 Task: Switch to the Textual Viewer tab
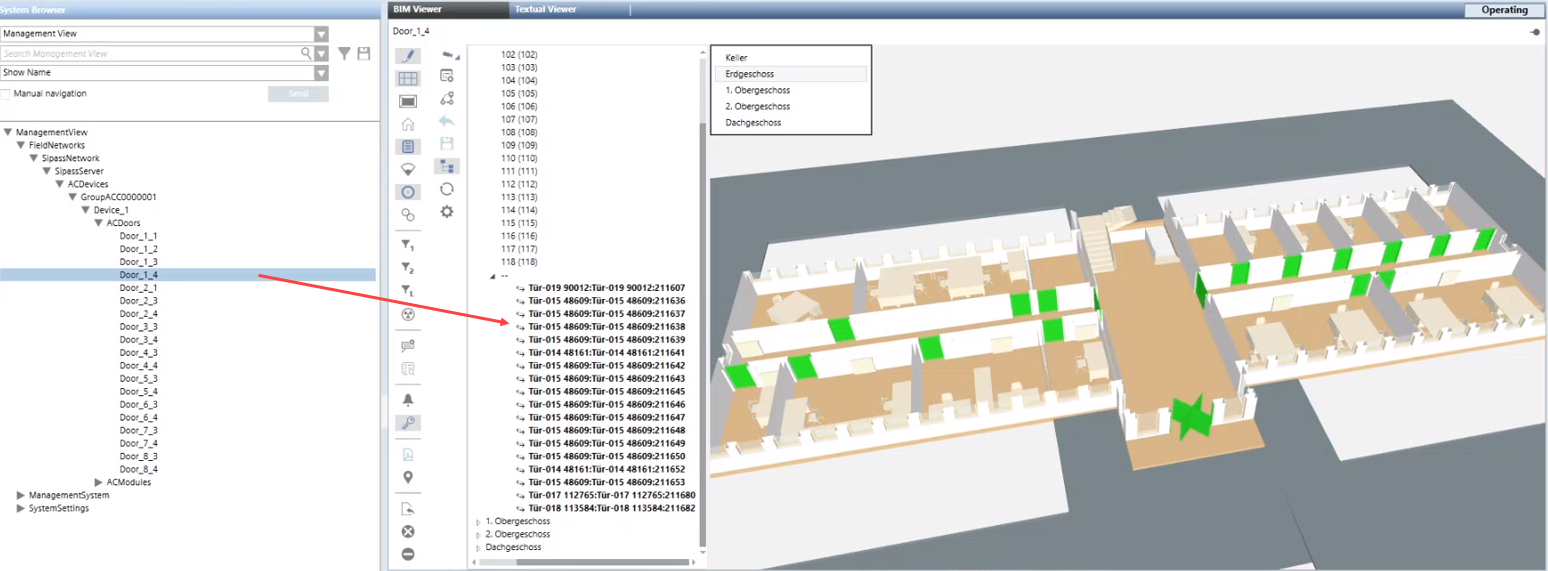pyautogui.click(x=545, y=10)
